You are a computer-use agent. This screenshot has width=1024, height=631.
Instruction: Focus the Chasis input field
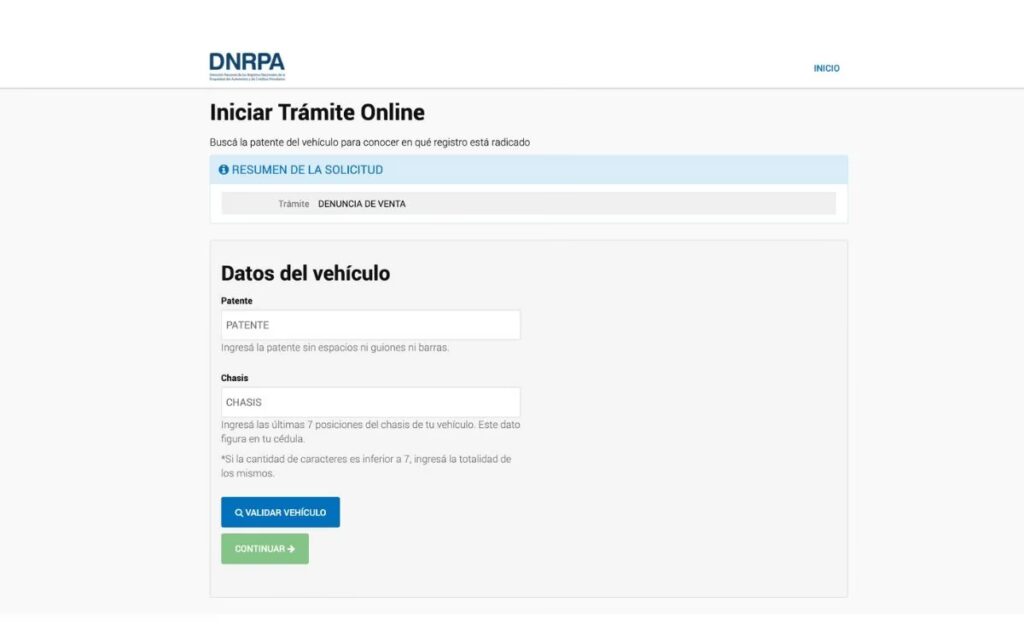pos(370,402)
